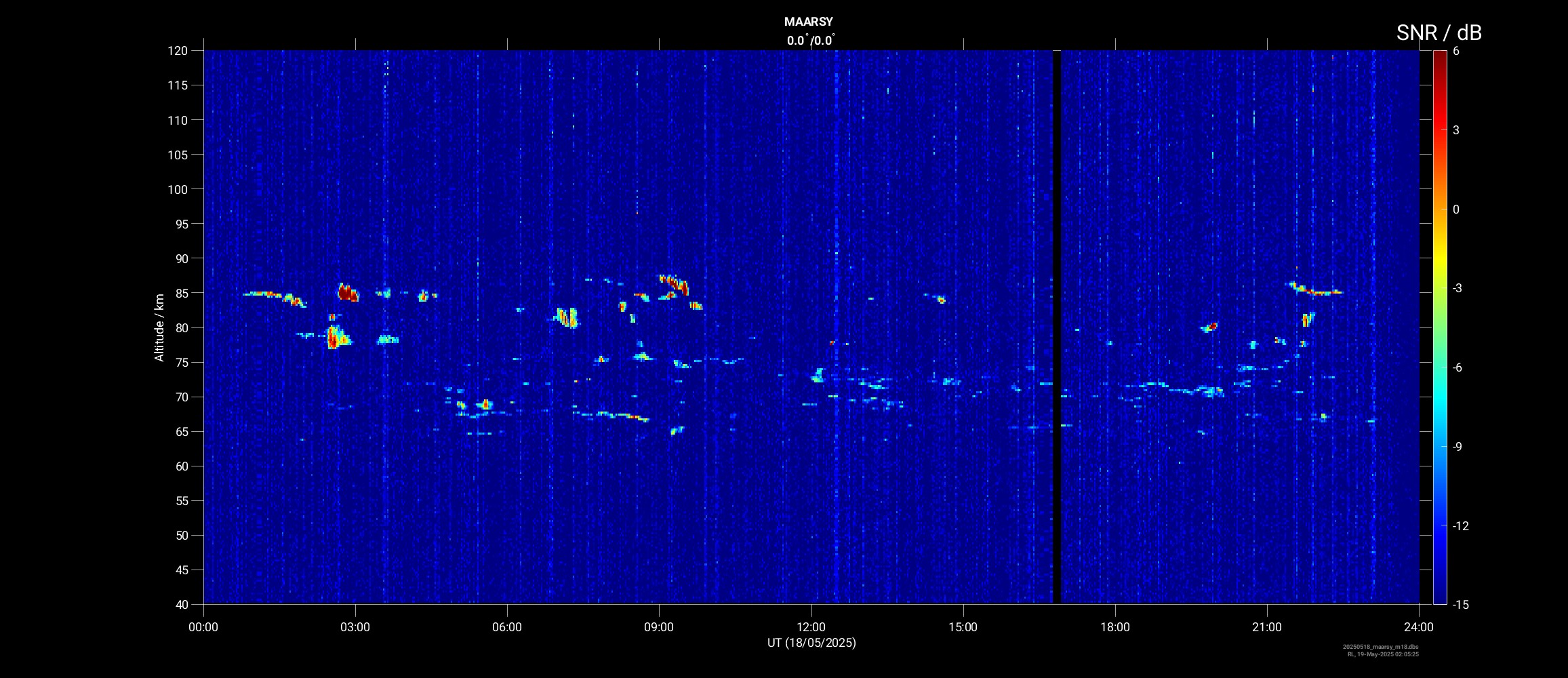
Task: Click the 65 altitude tick label
Action: click(x=180, y=431)
